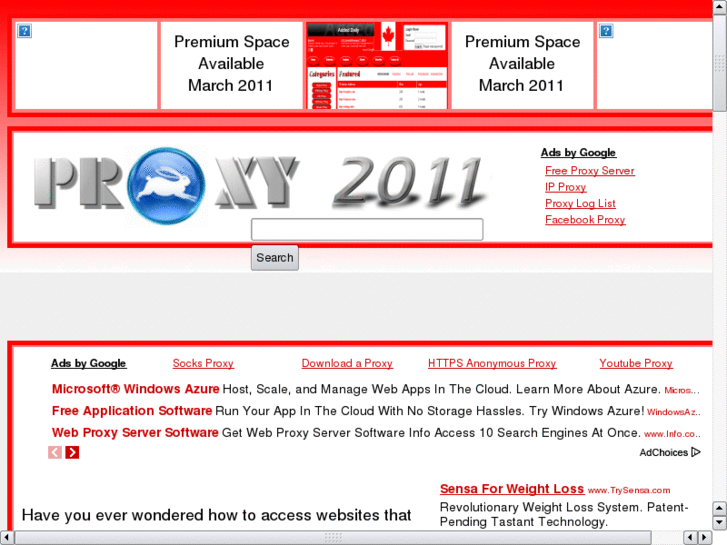The height and width of the screenshot is (545, 727).
Task: Click the horizontal scrollbar right arrow
Action: (x=705, y=538)
